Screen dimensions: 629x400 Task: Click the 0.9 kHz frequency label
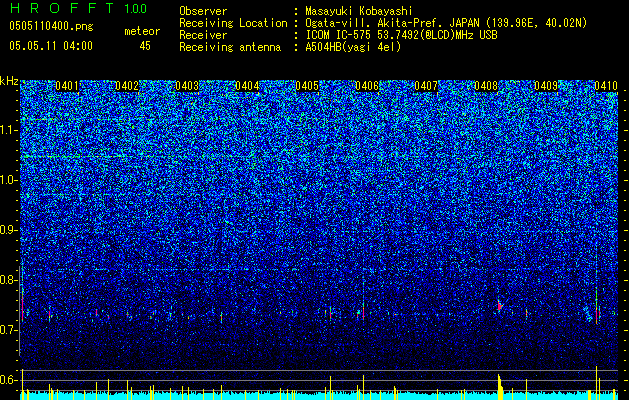[9, 230]
